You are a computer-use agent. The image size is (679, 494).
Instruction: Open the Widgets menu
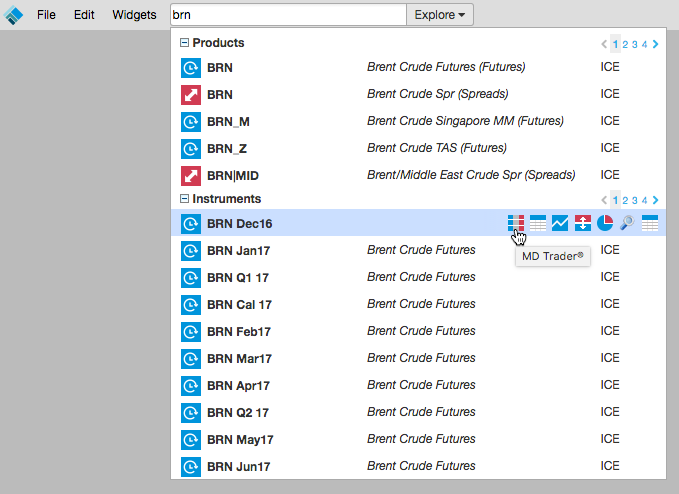click(x=134, y=15)
